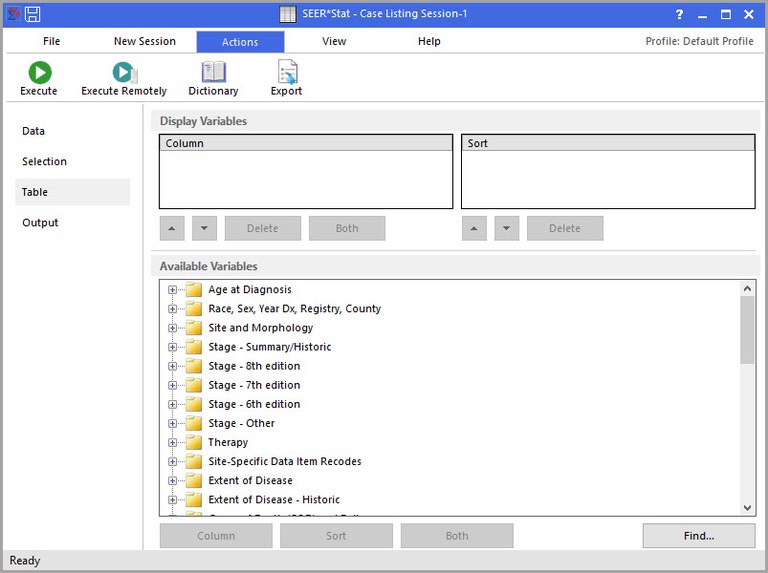The image size is (768, 573).
Task: Expand the Age at Diagnosis folder
Action: (x=173, y=290)
